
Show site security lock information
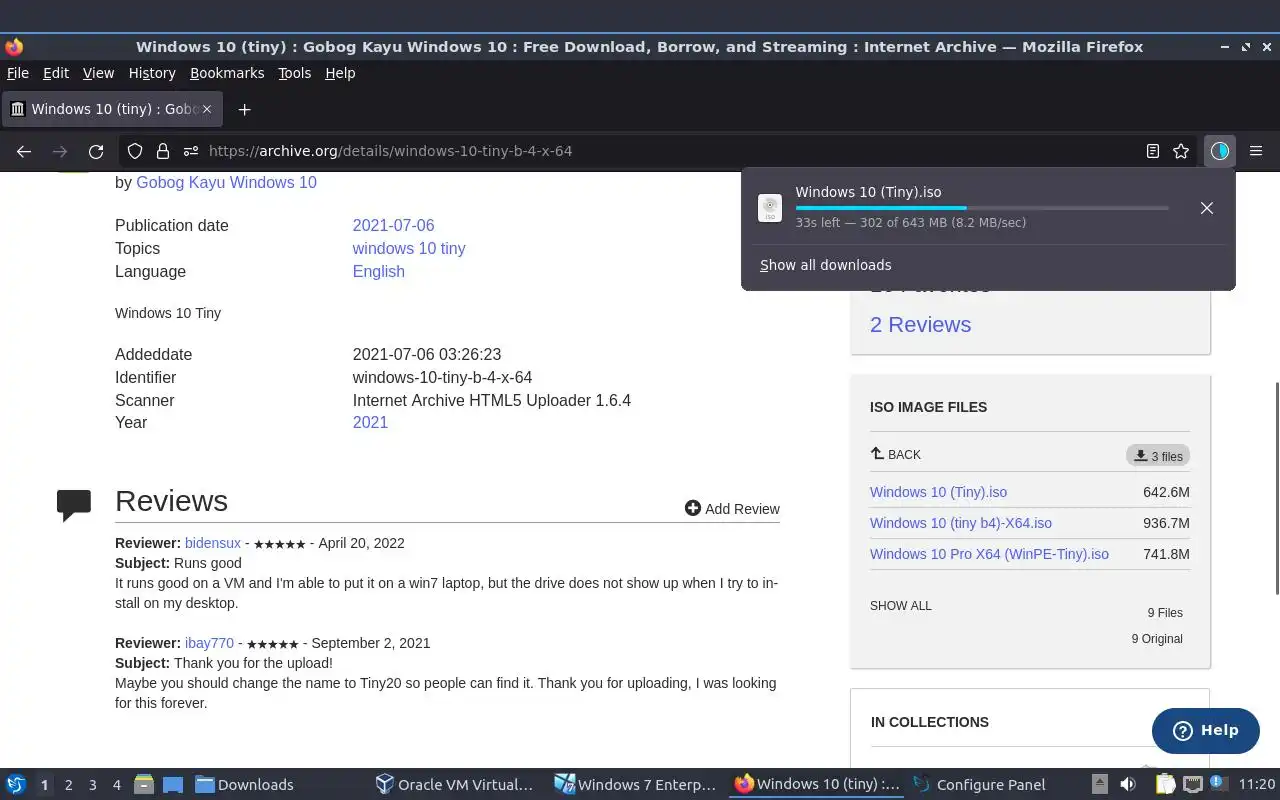[162, 151]
